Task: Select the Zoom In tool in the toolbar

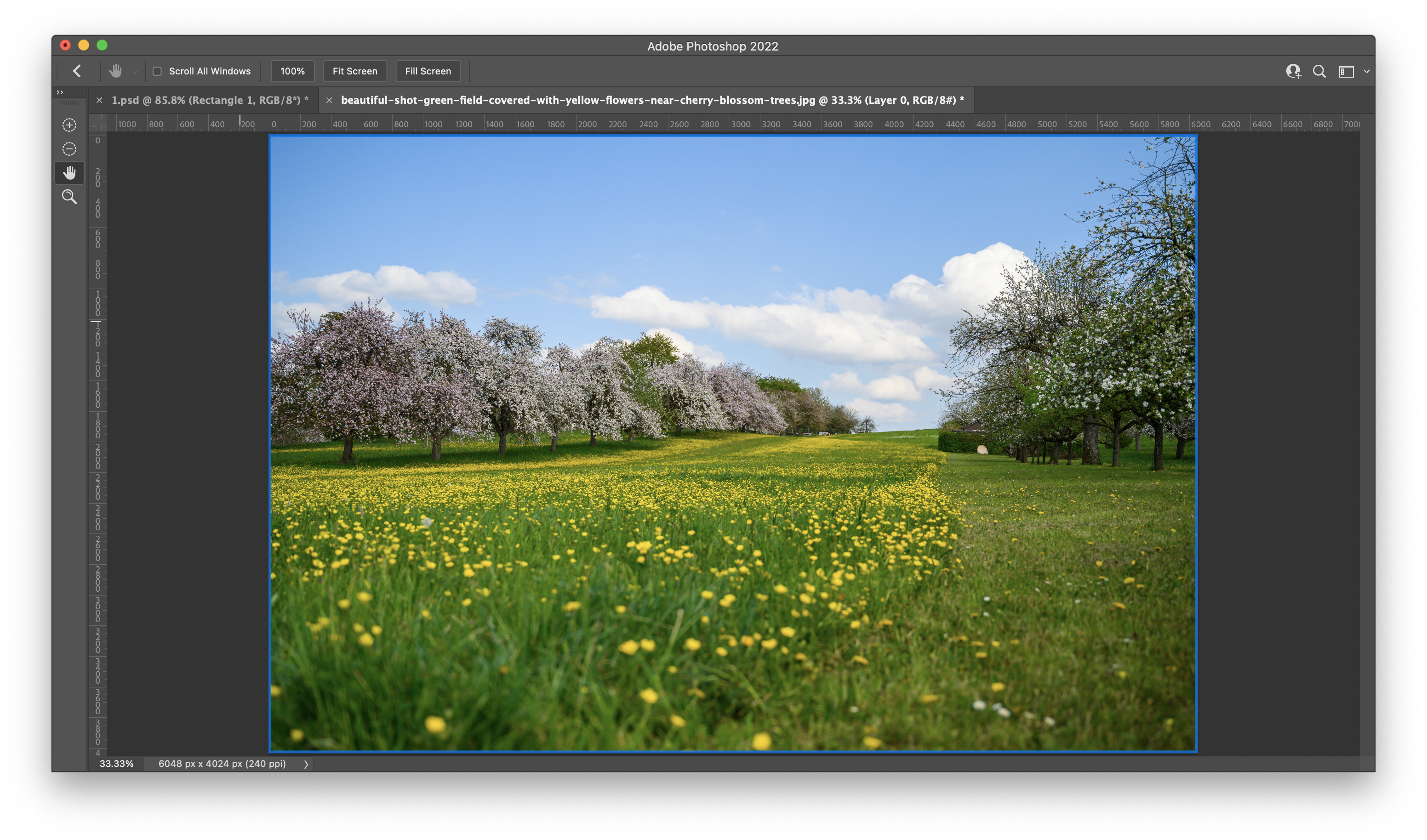Action: (x=69, y=125)
